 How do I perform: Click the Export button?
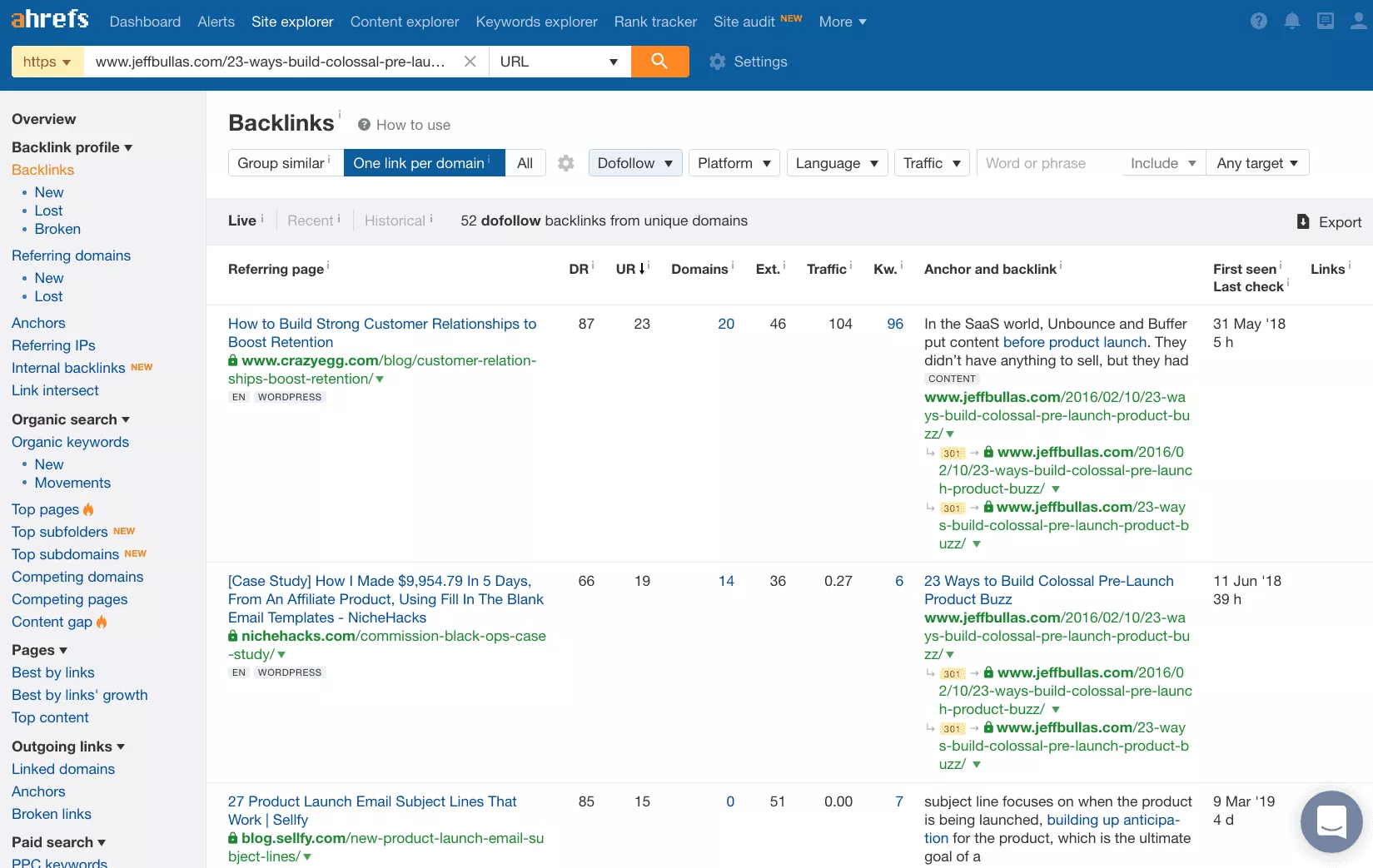[x=1330, y=221]
